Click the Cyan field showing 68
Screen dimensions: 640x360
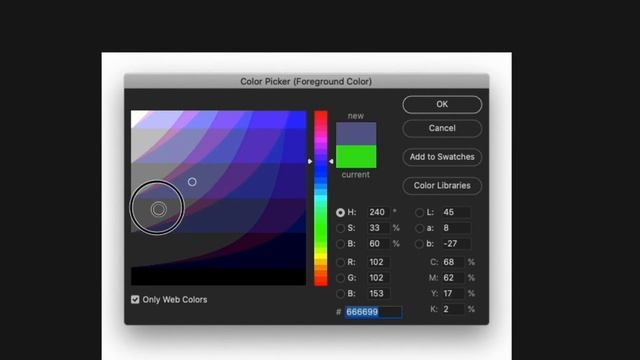click(x=453, y=262)
